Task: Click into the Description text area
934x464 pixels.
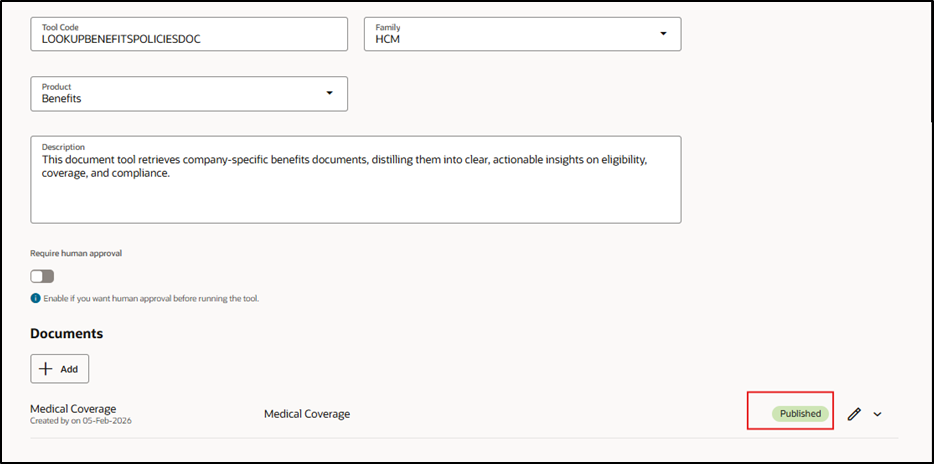Action: click(356, 180)
